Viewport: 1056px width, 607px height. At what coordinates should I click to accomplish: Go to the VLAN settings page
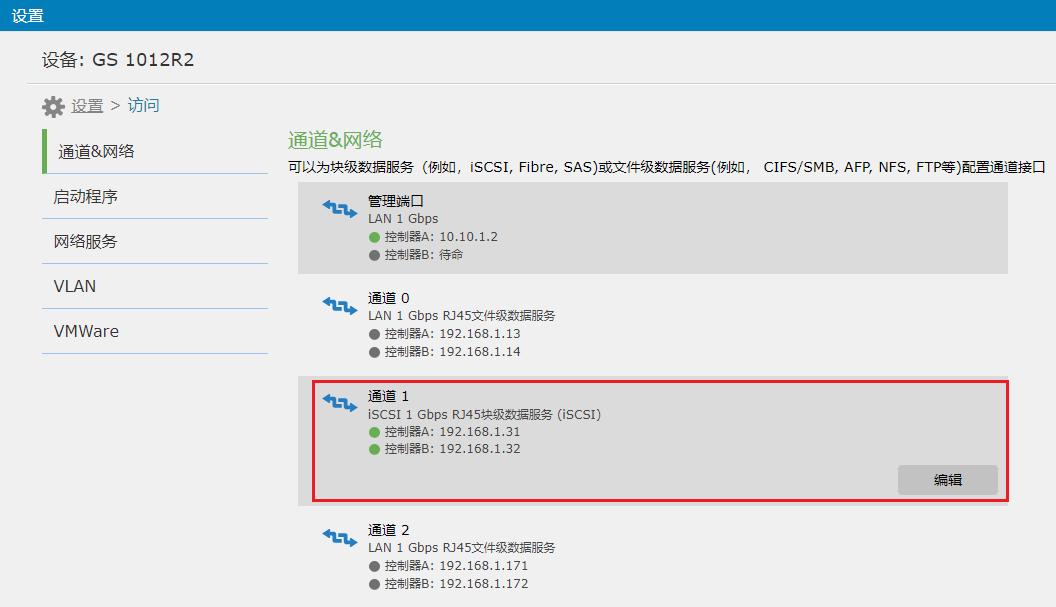(x=75, y=286)
